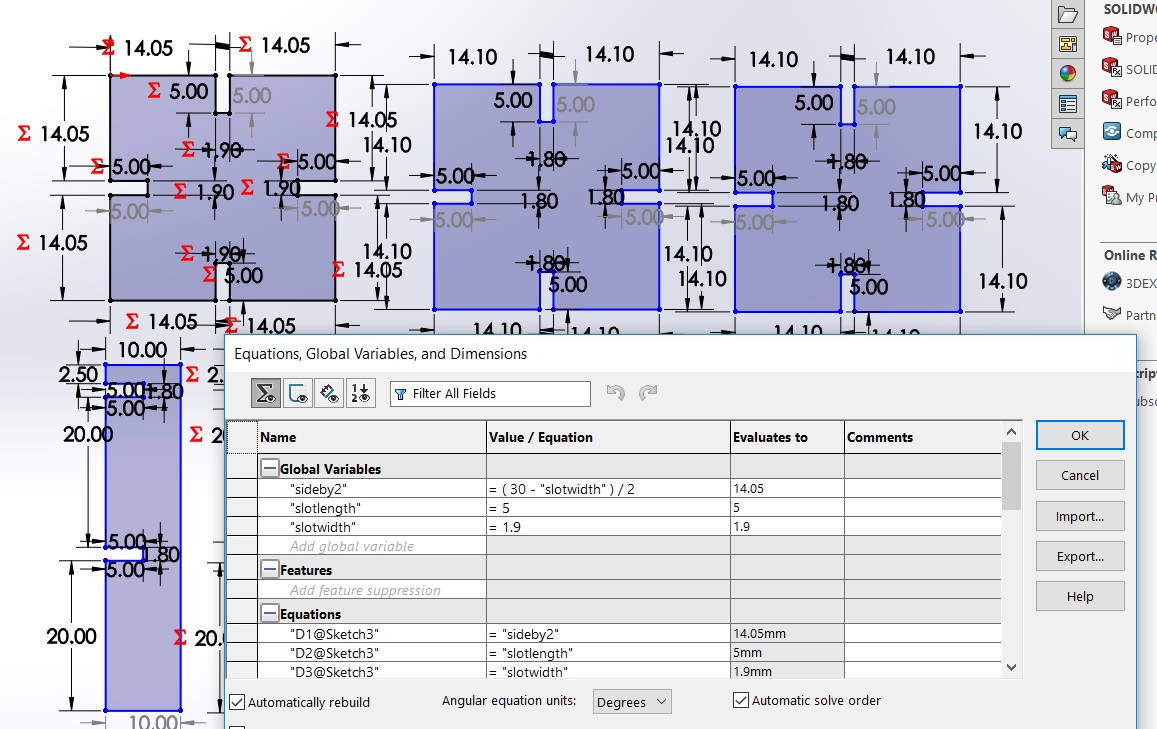Open Copy Settings Wizard icon
Image resolution: width=1157 pixels, height=729 pixels.
point(1111,164)
